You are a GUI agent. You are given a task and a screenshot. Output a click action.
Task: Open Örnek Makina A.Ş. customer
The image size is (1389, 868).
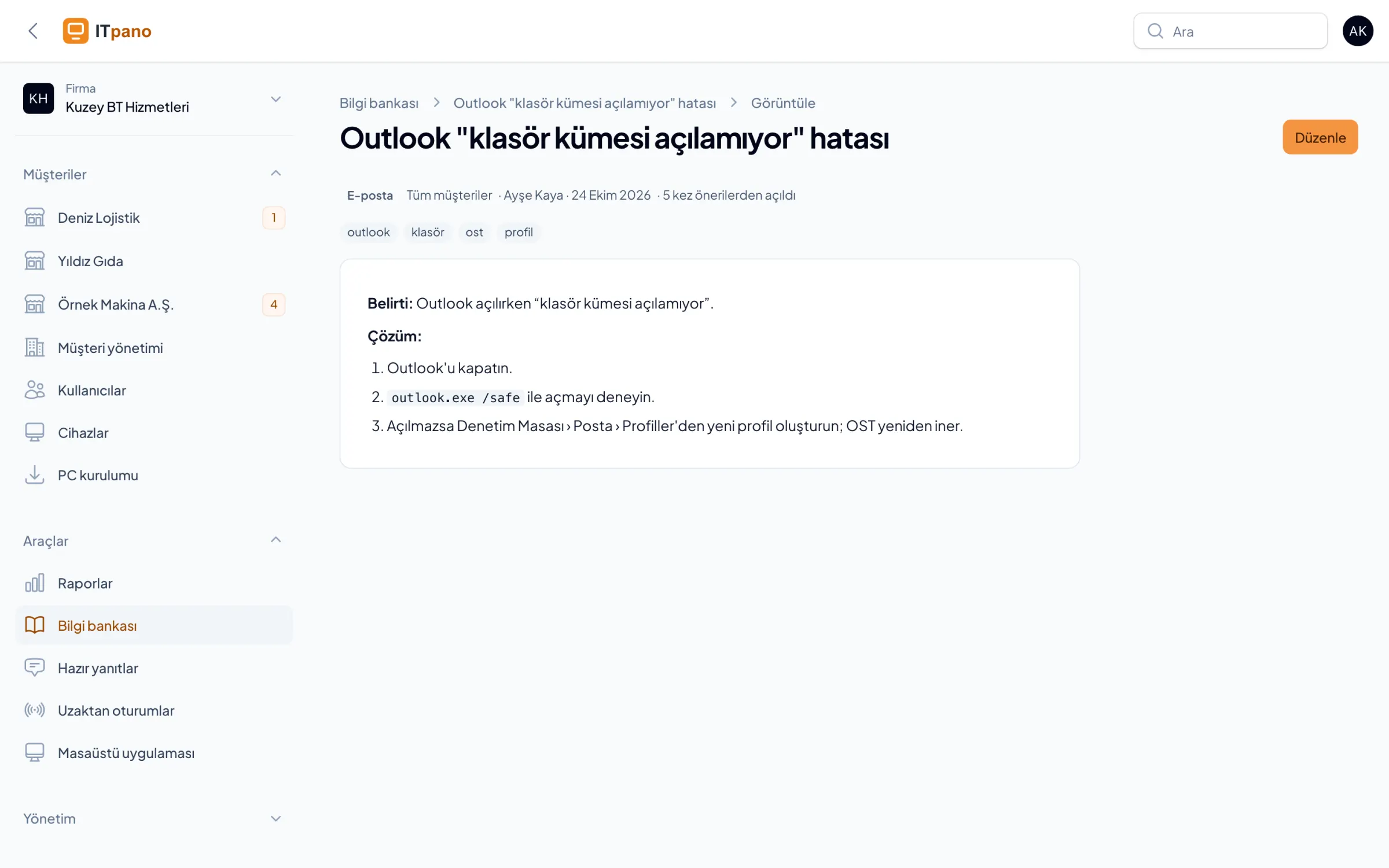tap(154, 304)
